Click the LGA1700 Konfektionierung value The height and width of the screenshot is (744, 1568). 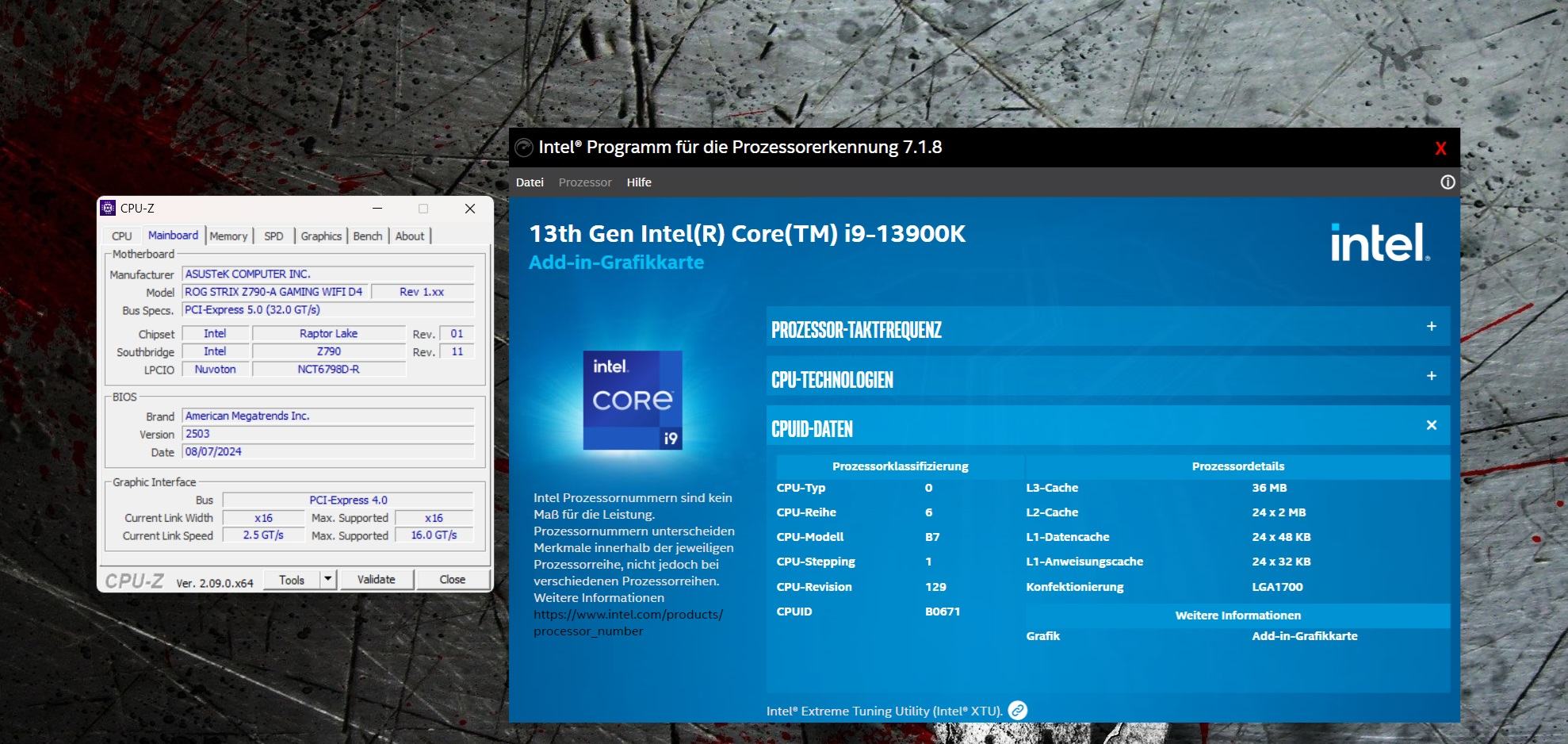(x=1277, y=587)
